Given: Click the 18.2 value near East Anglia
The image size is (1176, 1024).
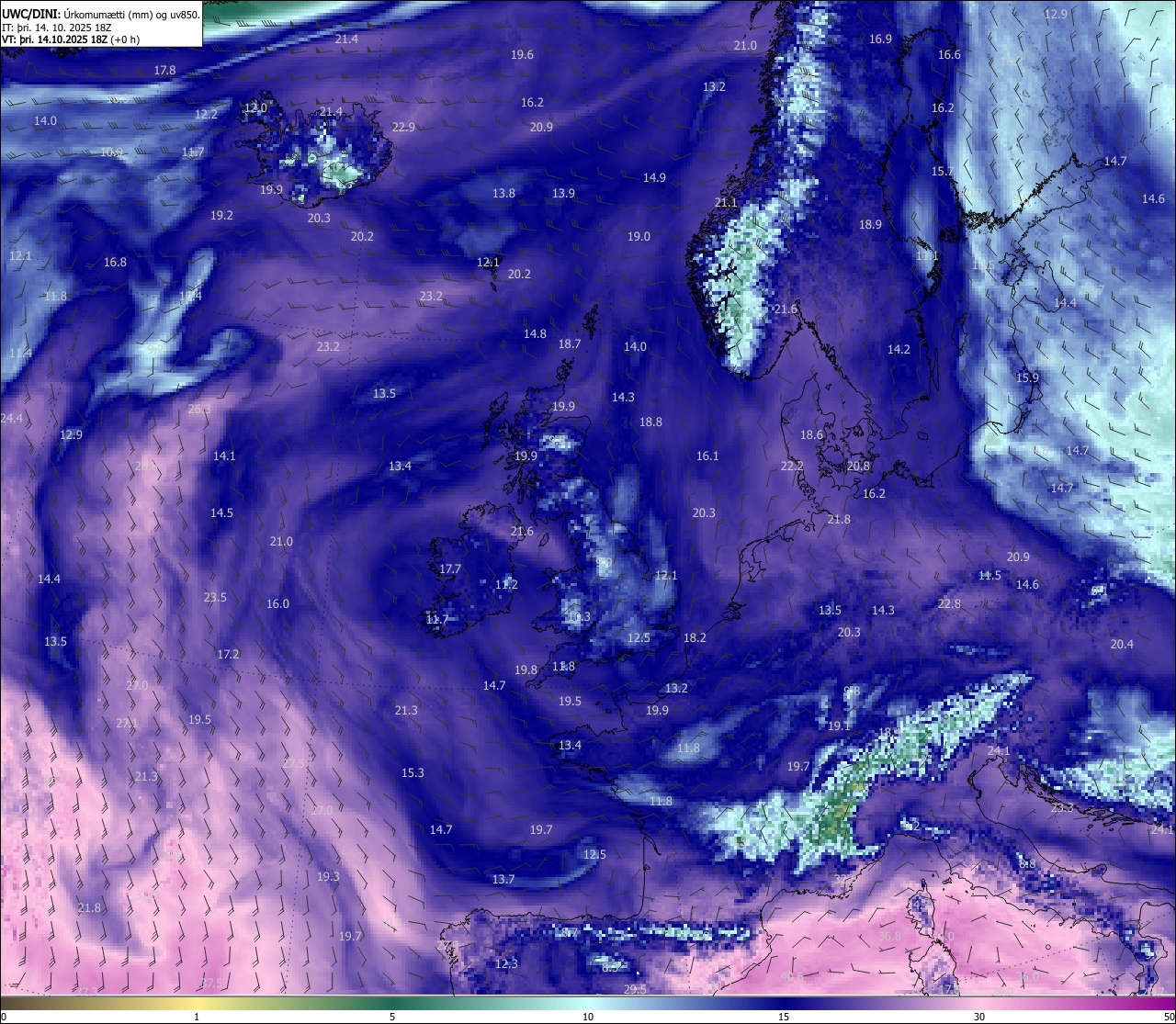Looking at the screenshot, I should pos(695,638).
